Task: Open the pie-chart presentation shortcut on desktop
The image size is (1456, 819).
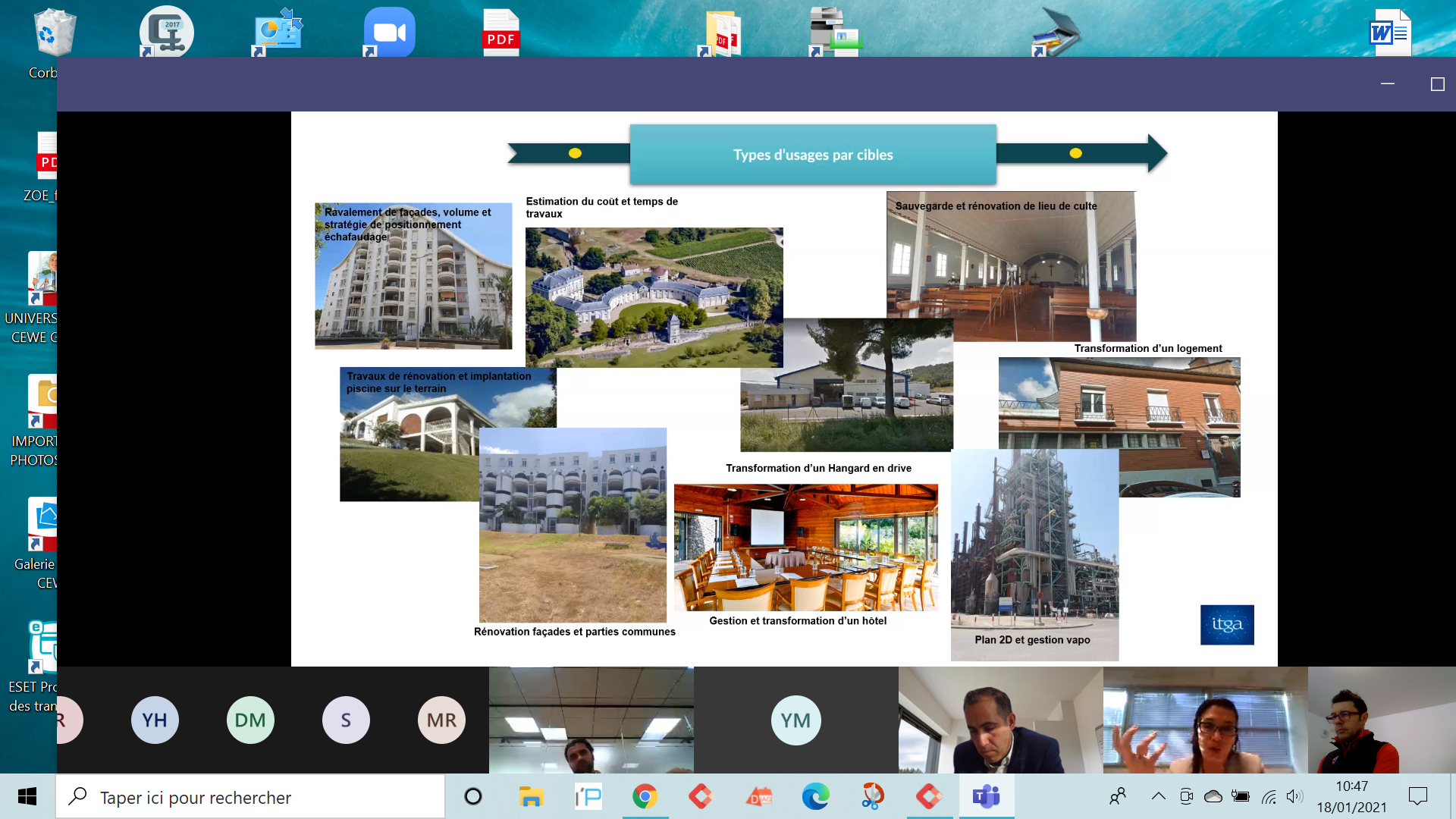Action: tap(278, 32)
